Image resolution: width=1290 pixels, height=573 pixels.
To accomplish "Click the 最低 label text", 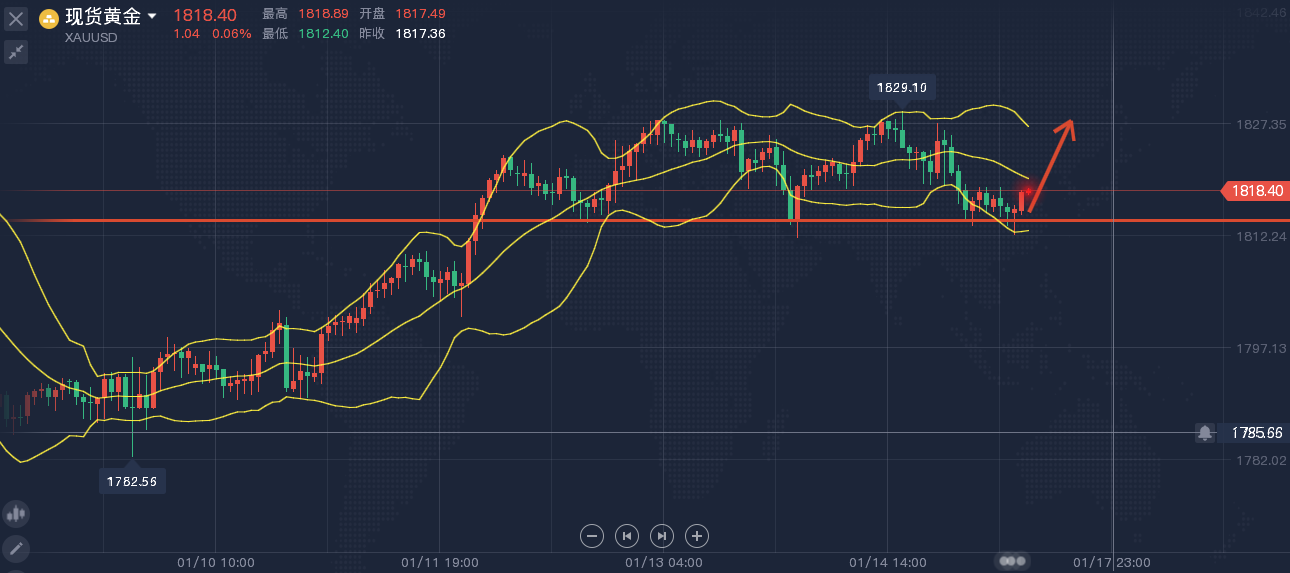I will [275, 33].
